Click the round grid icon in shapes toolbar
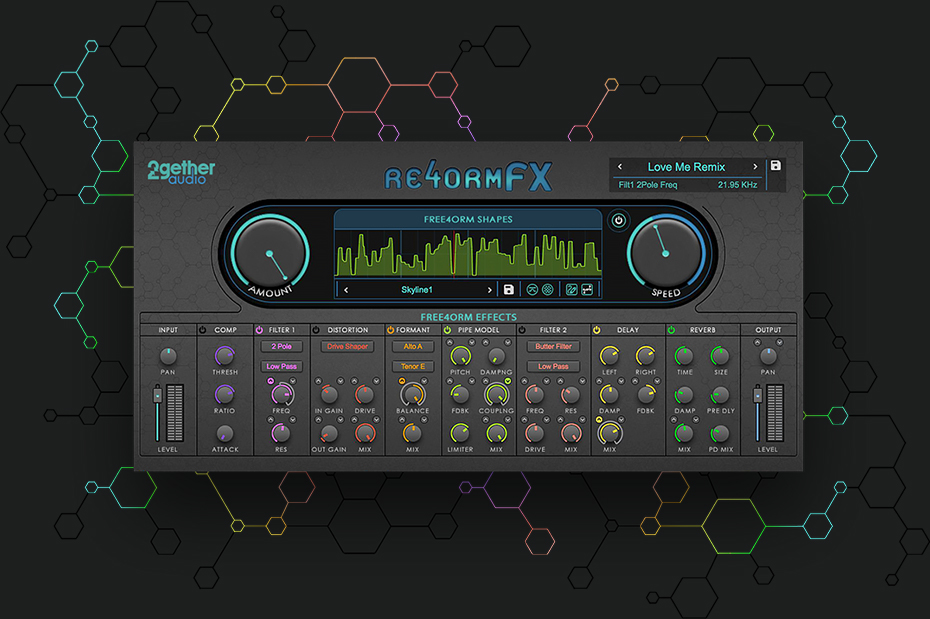 tap(547, 290)
